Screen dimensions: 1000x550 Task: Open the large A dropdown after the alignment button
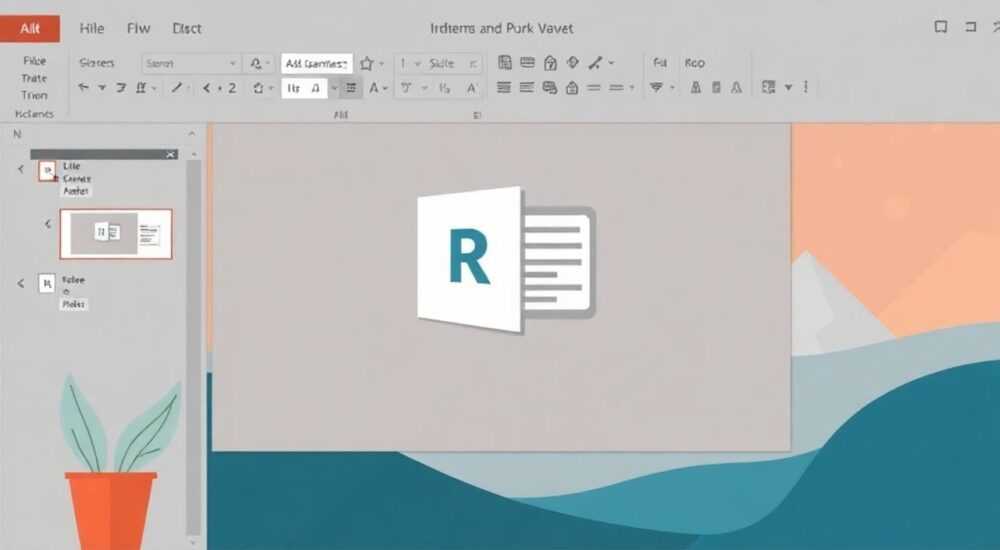375,88
